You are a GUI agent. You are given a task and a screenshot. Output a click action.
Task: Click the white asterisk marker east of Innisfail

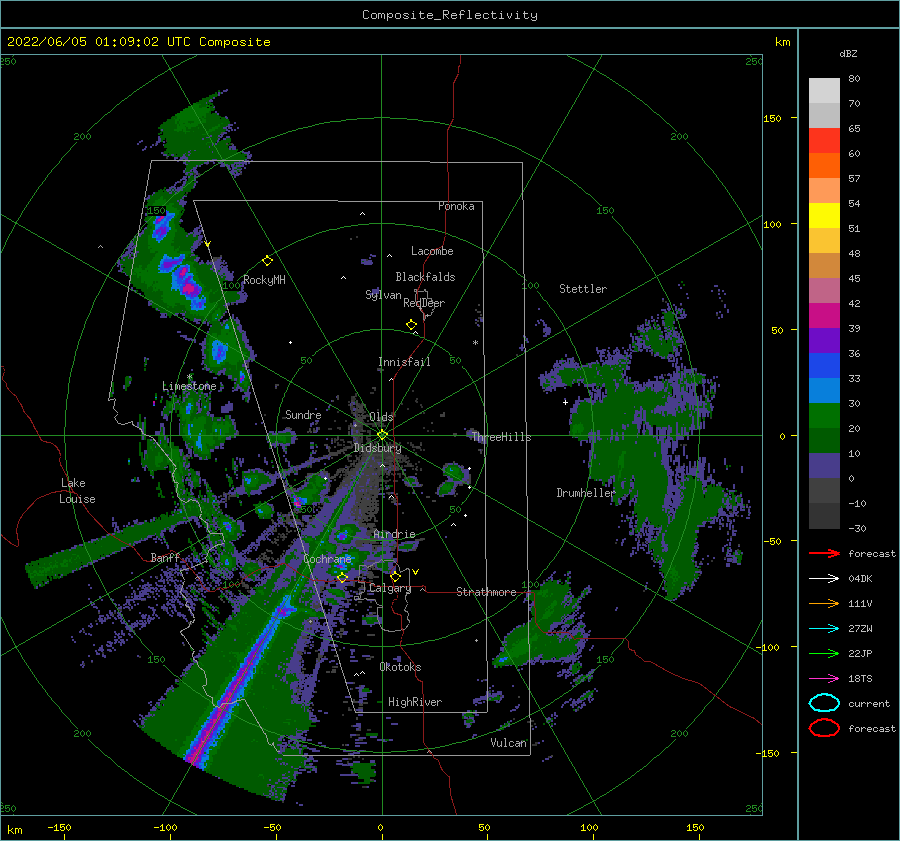[x=475, y=343]
